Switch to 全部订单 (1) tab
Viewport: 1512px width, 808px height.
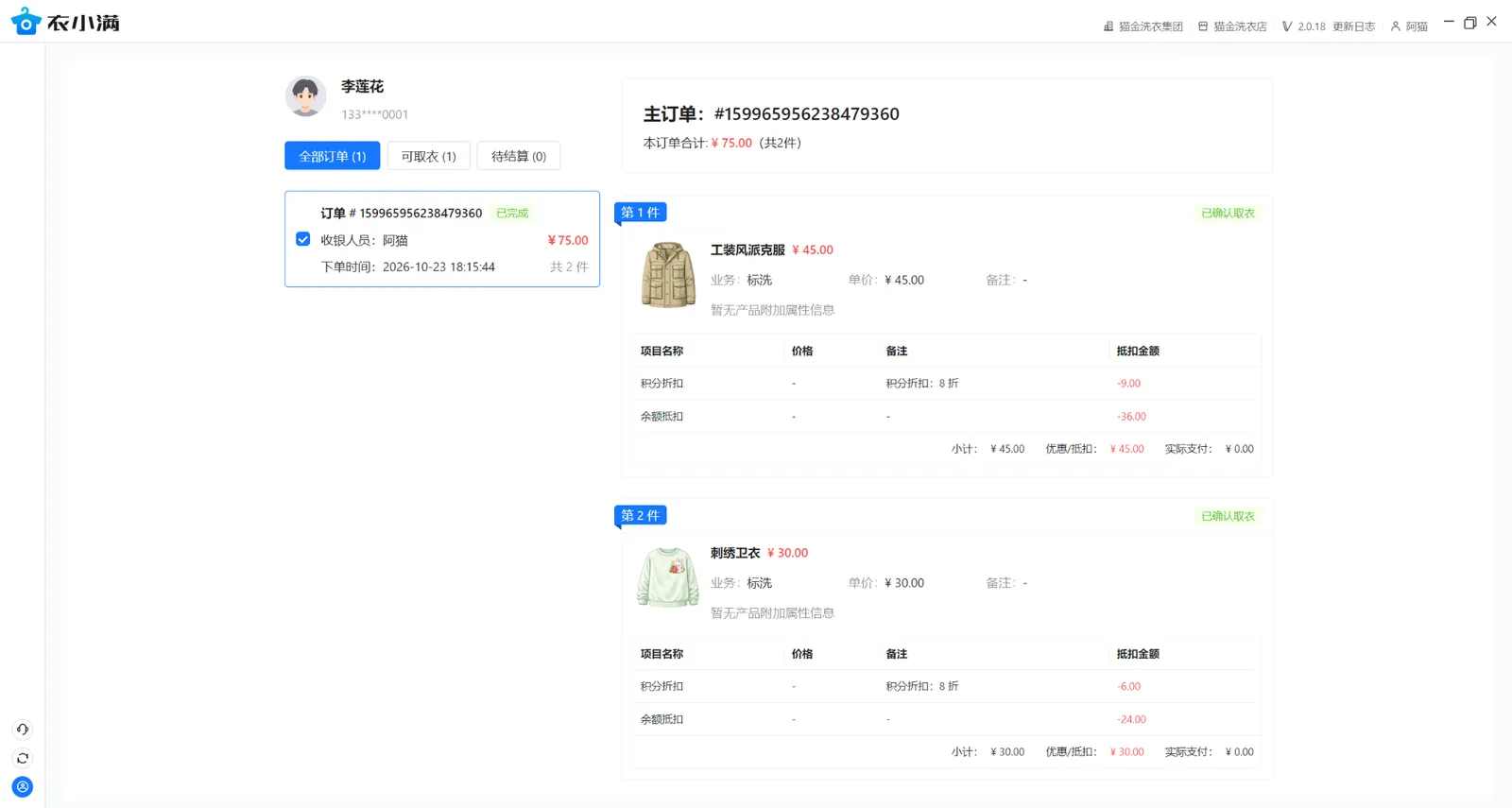333,156
